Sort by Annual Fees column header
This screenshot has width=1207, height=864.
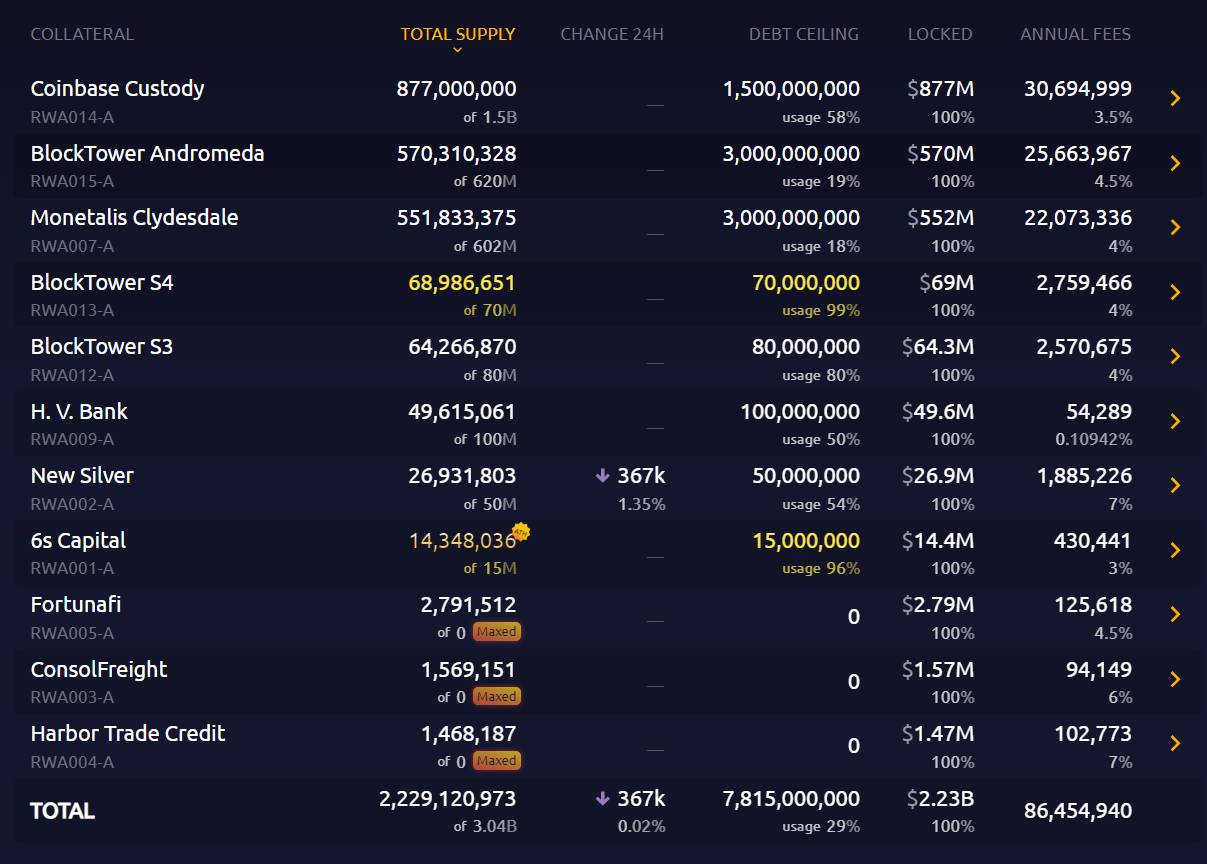1076,34
